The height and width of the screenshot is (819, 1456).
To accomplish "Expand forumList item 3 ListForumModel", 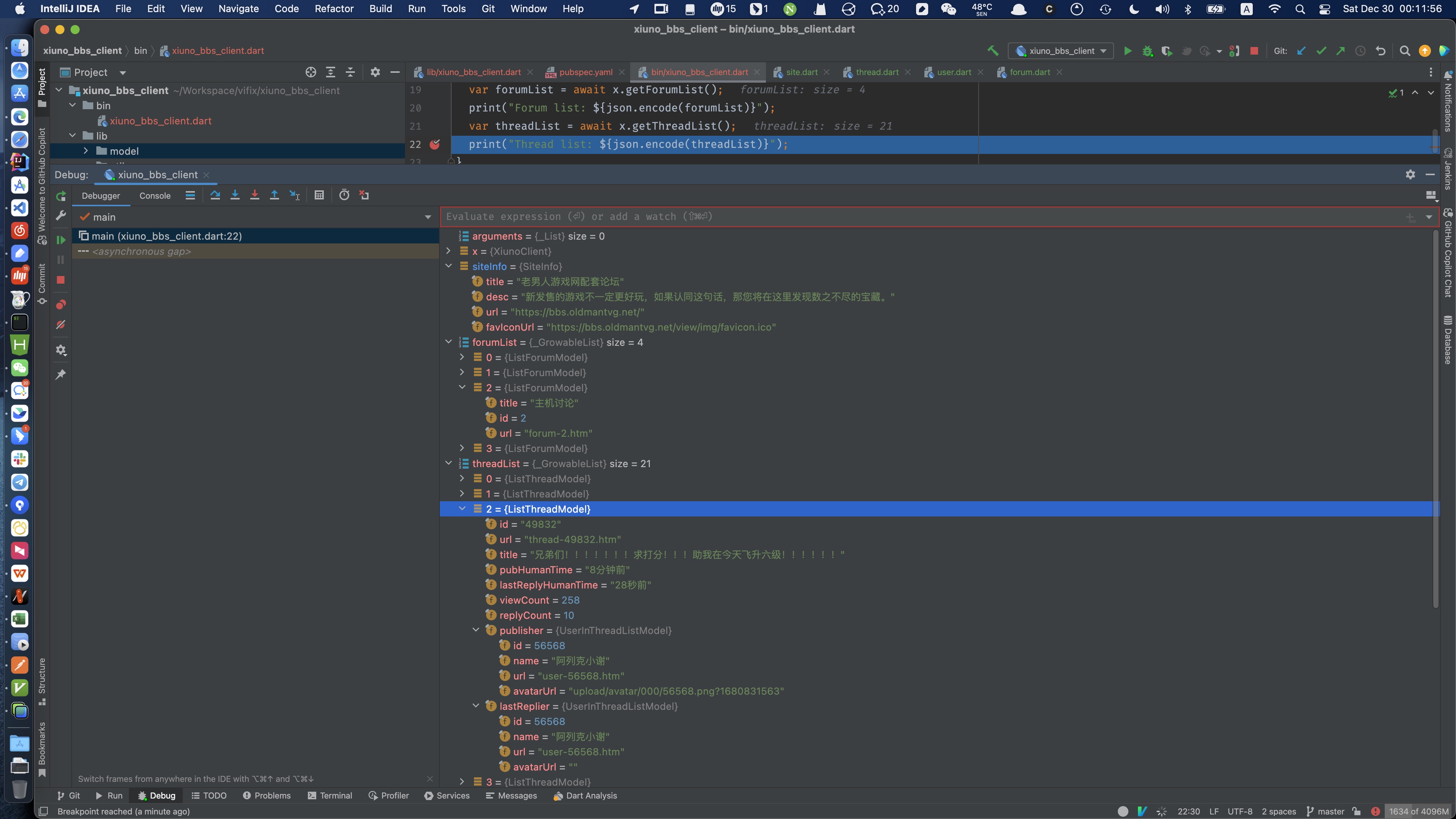I will pyautogui.click(x=462, y=448).
